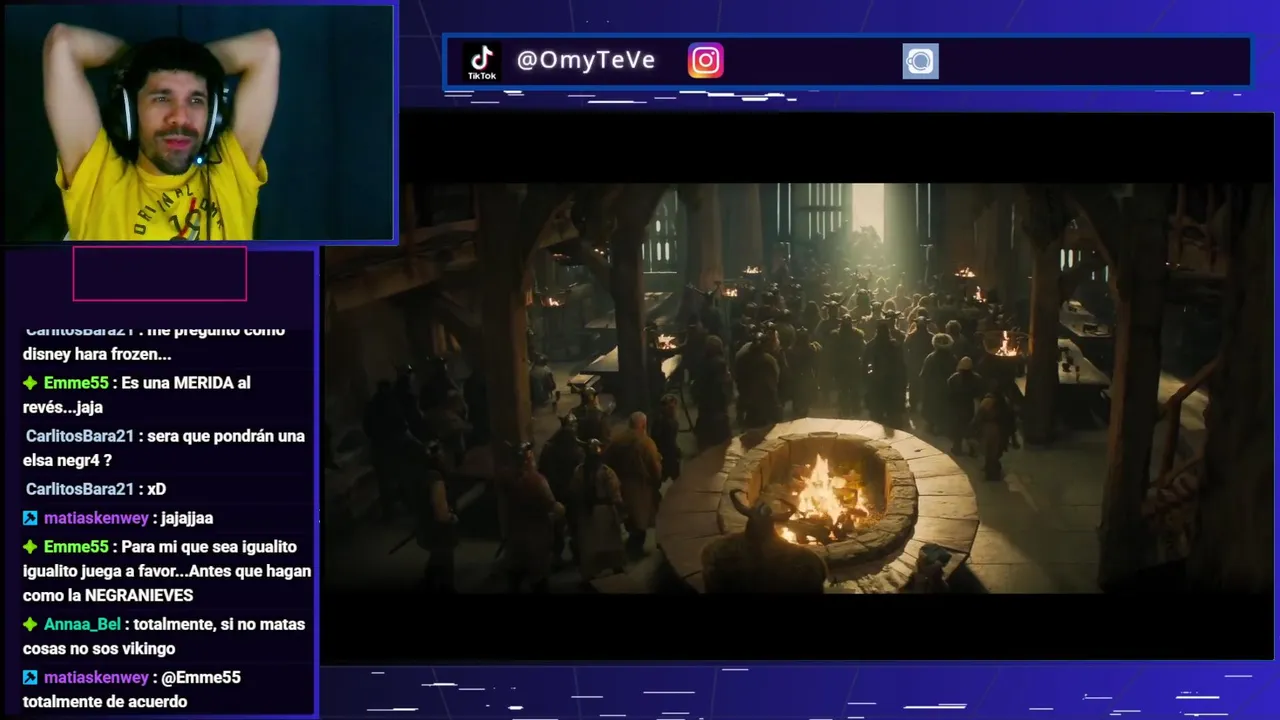The width and height of the screenshot is (1280, 720).
Task: Click matiaskenwey username in jajajjaa message
Action: tap(96, 518)
